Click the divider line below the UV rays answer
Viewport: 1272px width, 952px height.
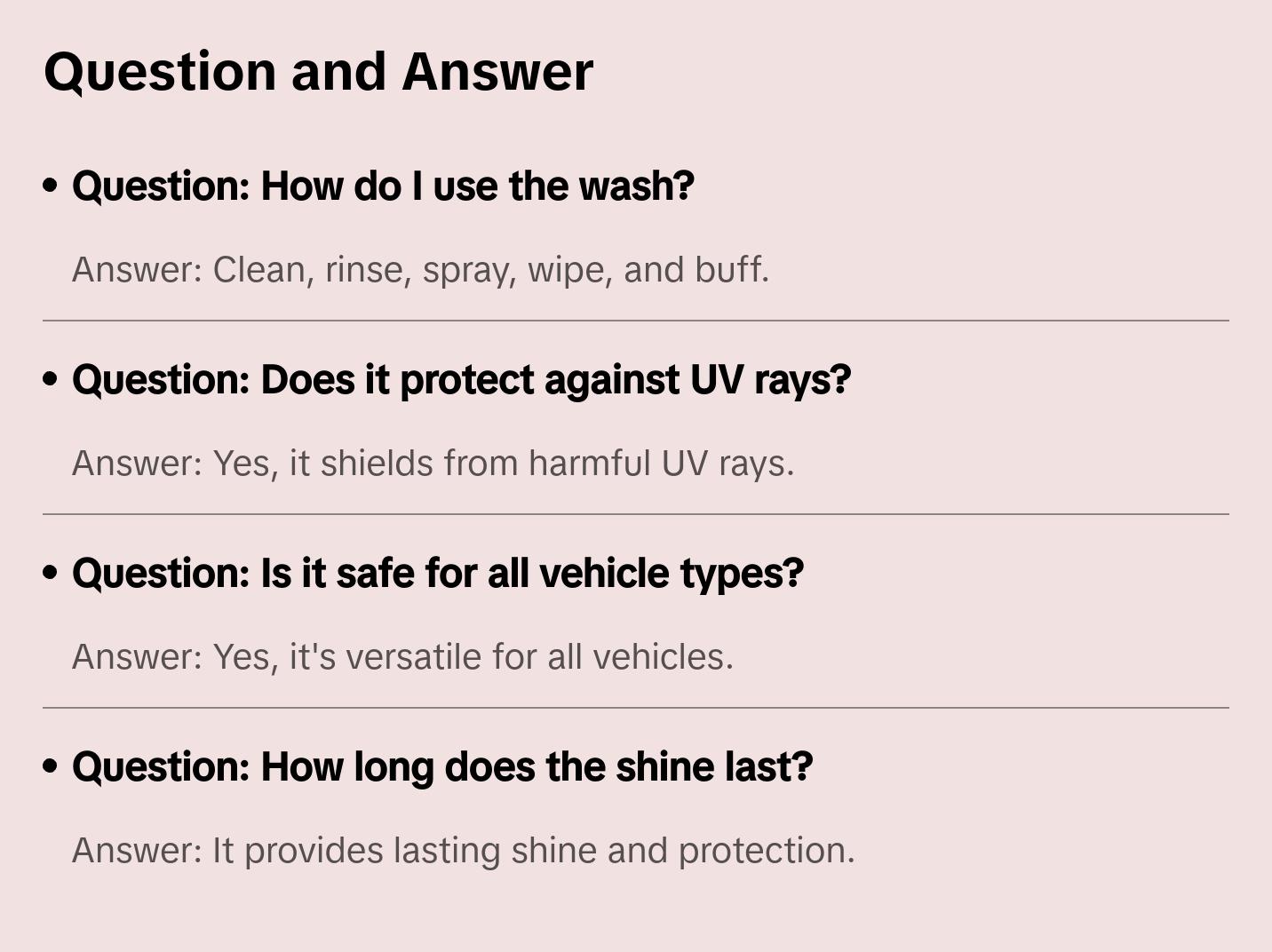(636, 514)
